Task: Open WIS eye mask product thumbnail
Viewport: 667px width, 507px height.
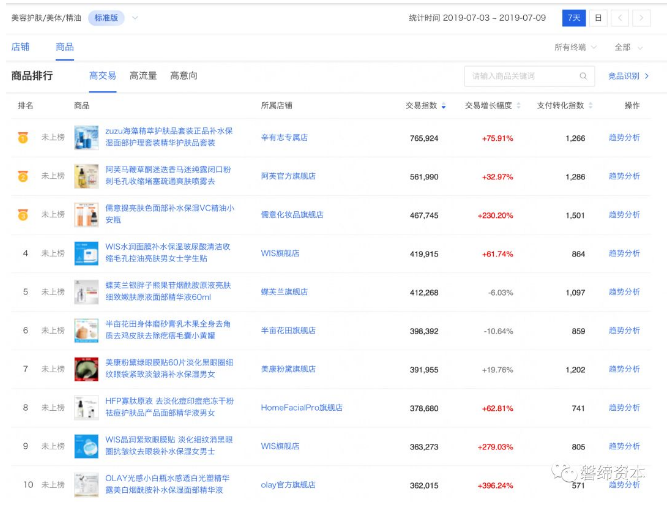Action: (x=86, y=446)
